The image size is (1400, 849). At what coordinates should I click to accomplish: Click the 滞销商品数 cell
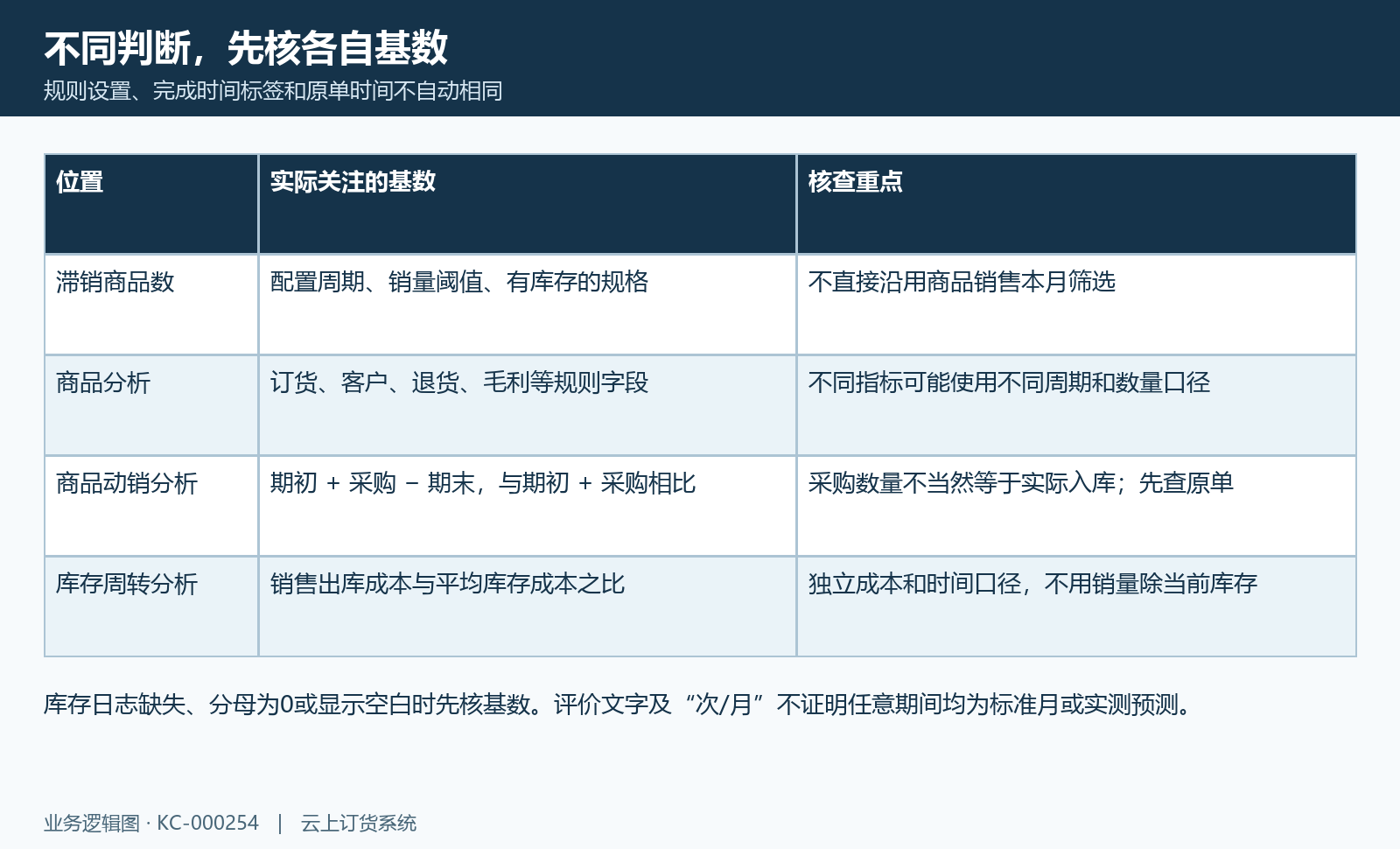click(x=151, y=305)
